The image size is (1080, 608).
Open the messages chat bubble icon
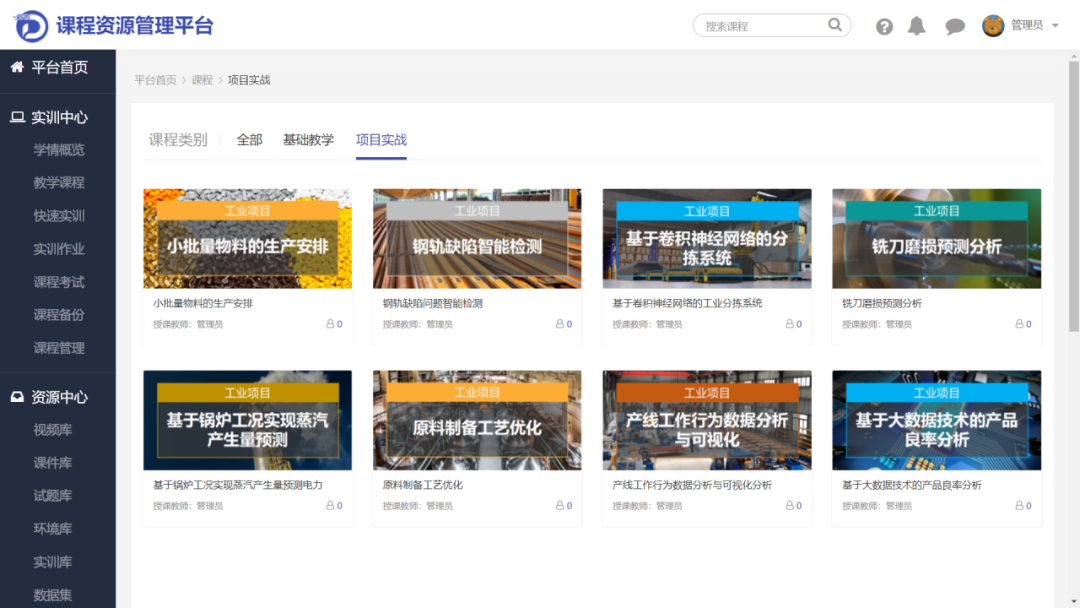click(955, 26)
